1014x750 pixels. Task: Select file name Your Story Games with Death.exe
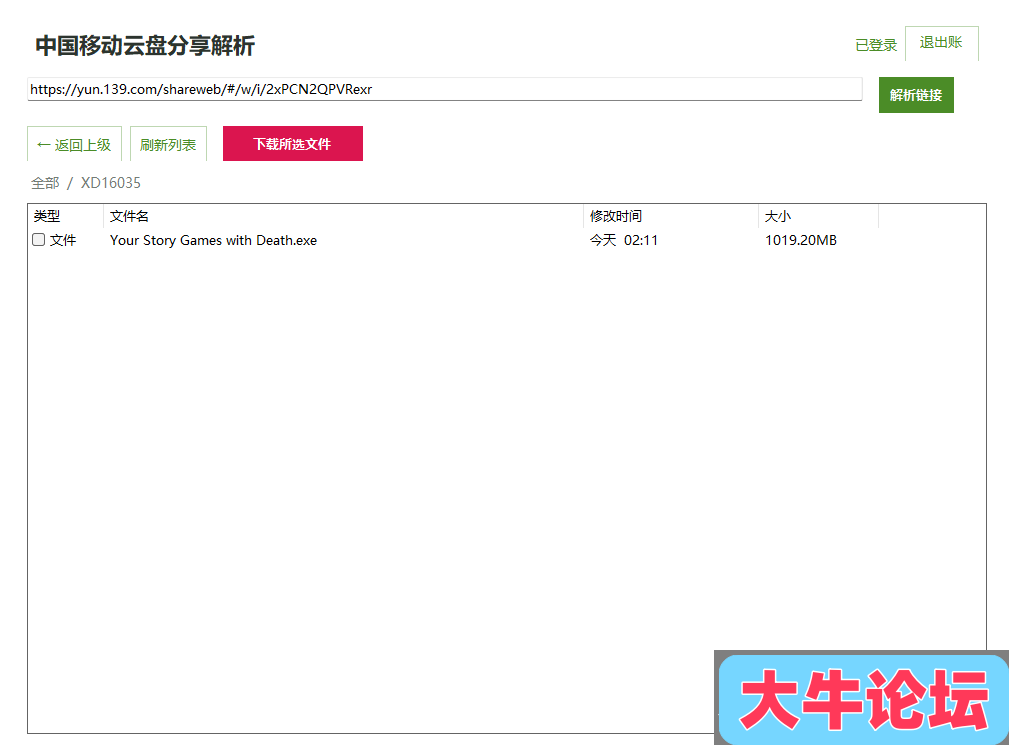[x=213, y=241]
